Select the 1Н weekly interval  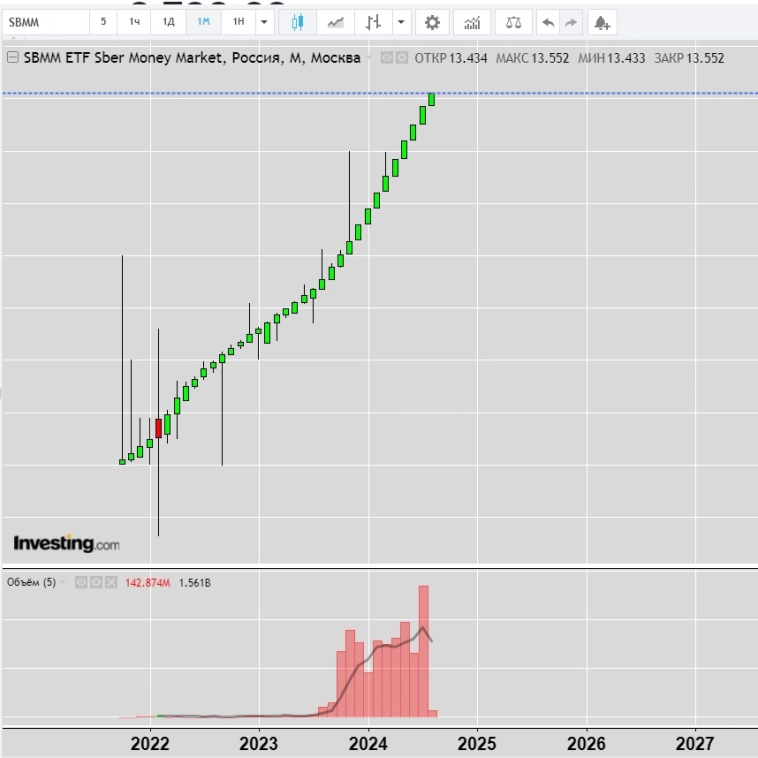pyautogui.click(x=238, y=22)
